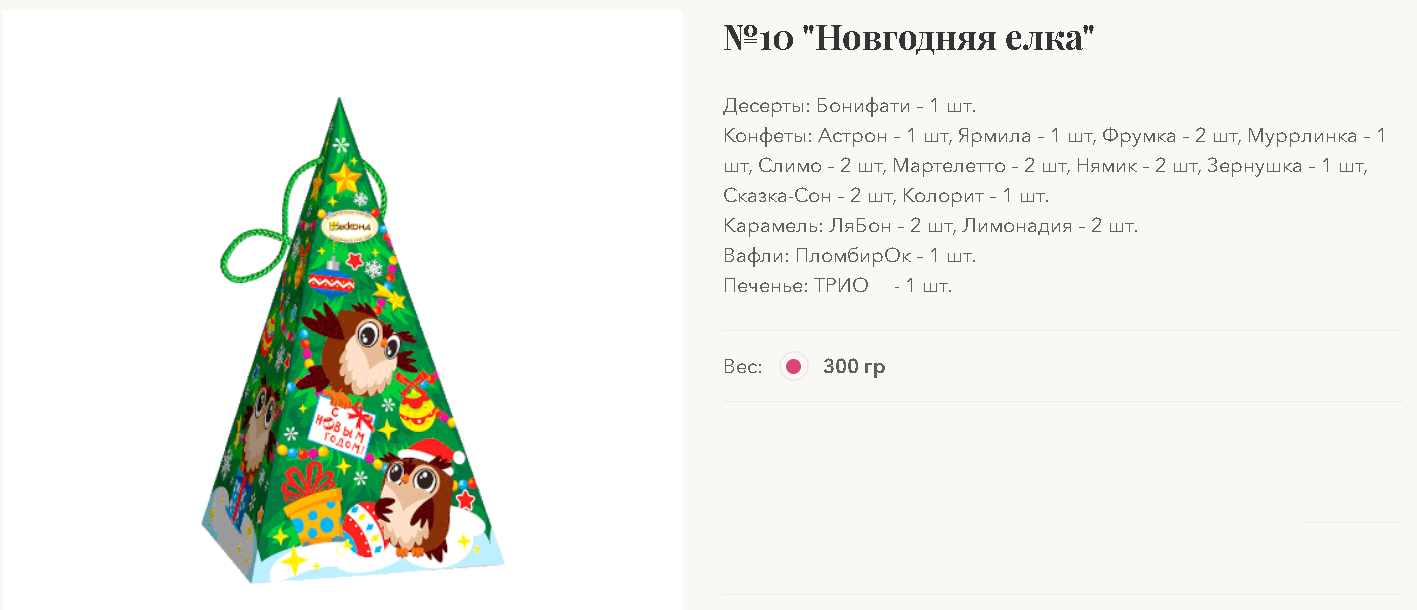Click the striped ornament under the logo
The height and width of the screenshot is (610, 1417).
[x=329, y=274]
